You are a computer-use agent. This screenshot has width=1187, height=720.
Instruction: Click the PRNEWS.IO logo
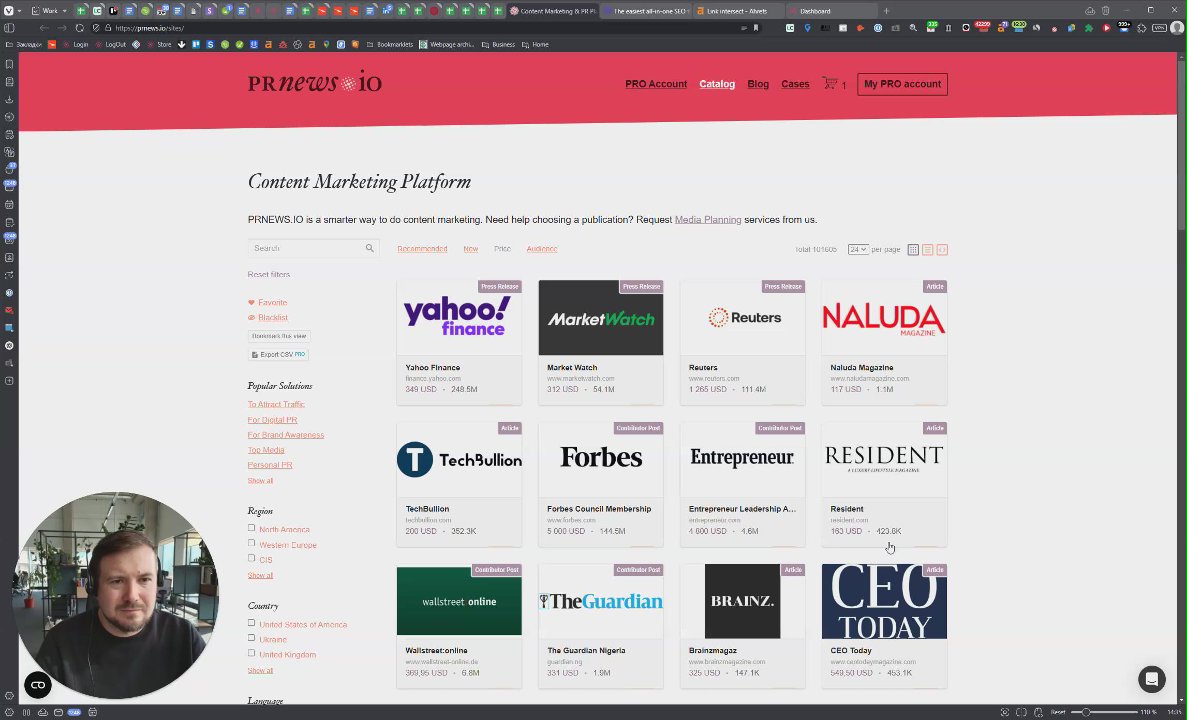click(314, 82)
